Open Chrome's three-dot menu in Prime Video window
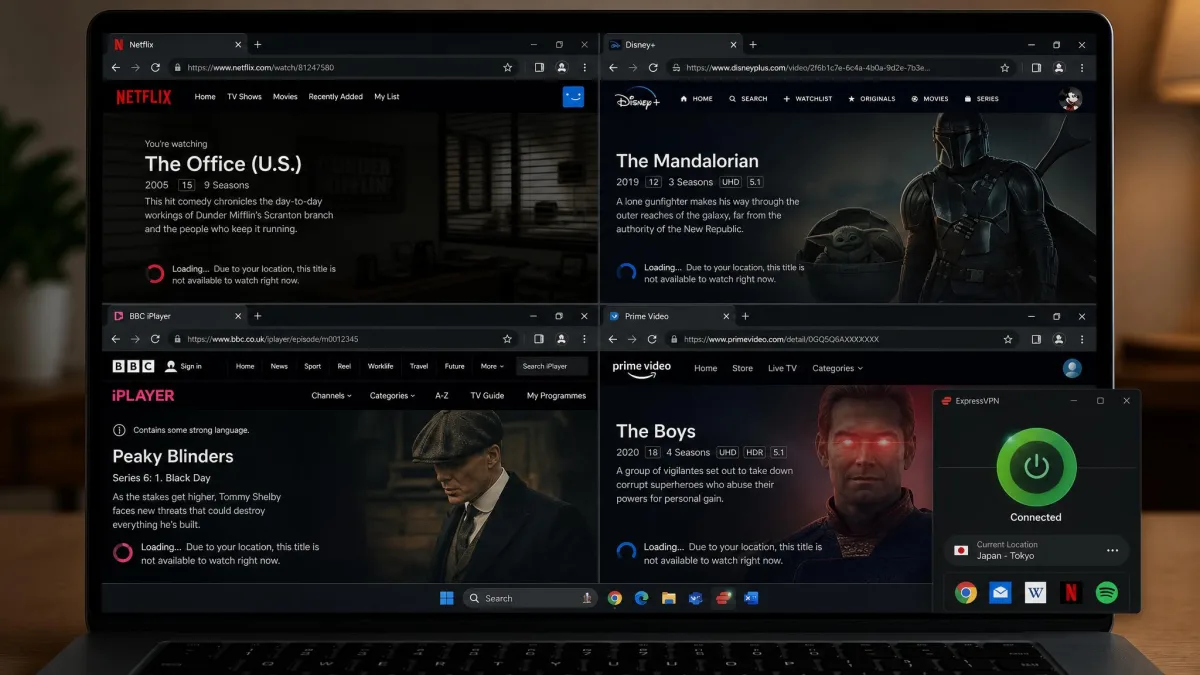Screen dimensions: 1200x675 pyautogui.click(x=1083, y=339)
